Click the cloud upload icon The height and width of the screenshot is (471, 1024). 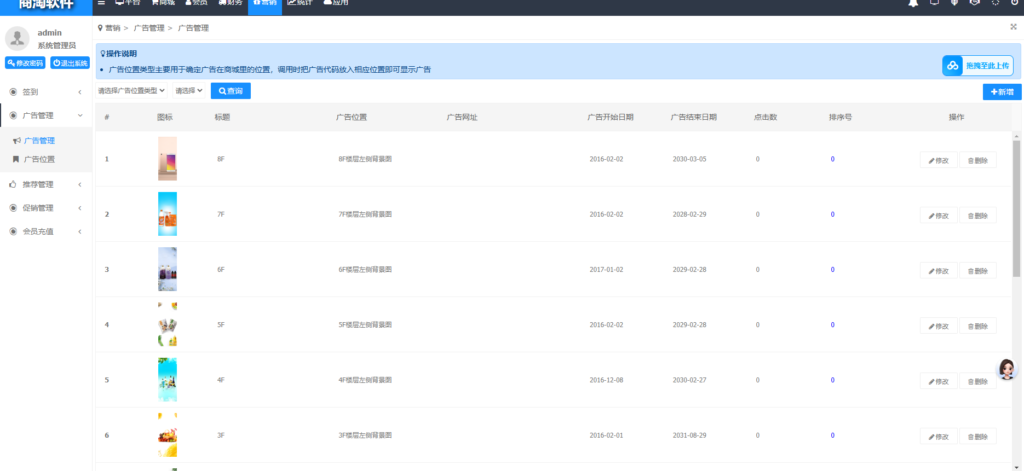pyautogui.click(x=953, y=65)
